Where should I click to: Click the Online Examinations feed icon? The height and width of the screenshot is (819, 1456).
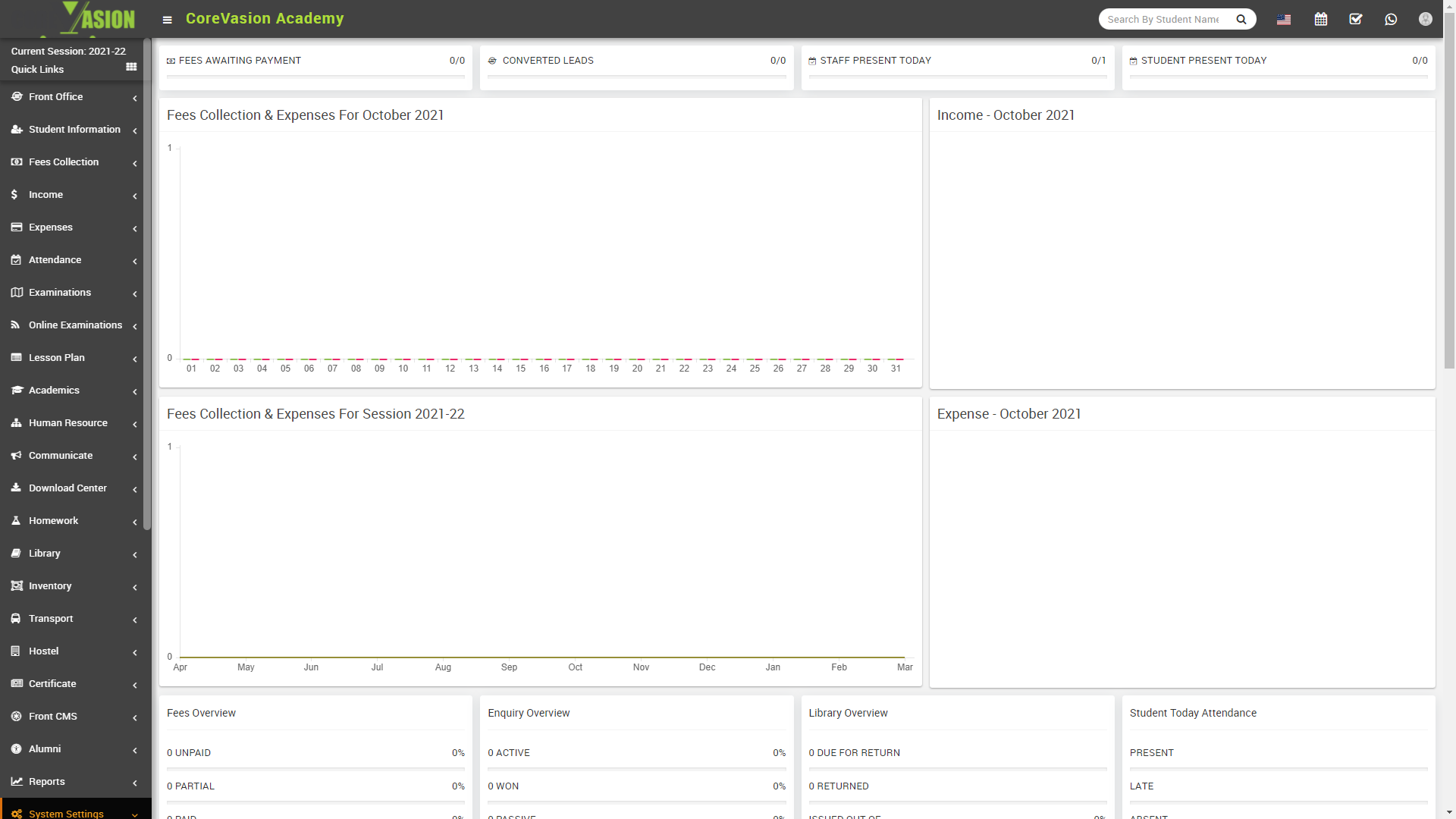coord(15,325)
